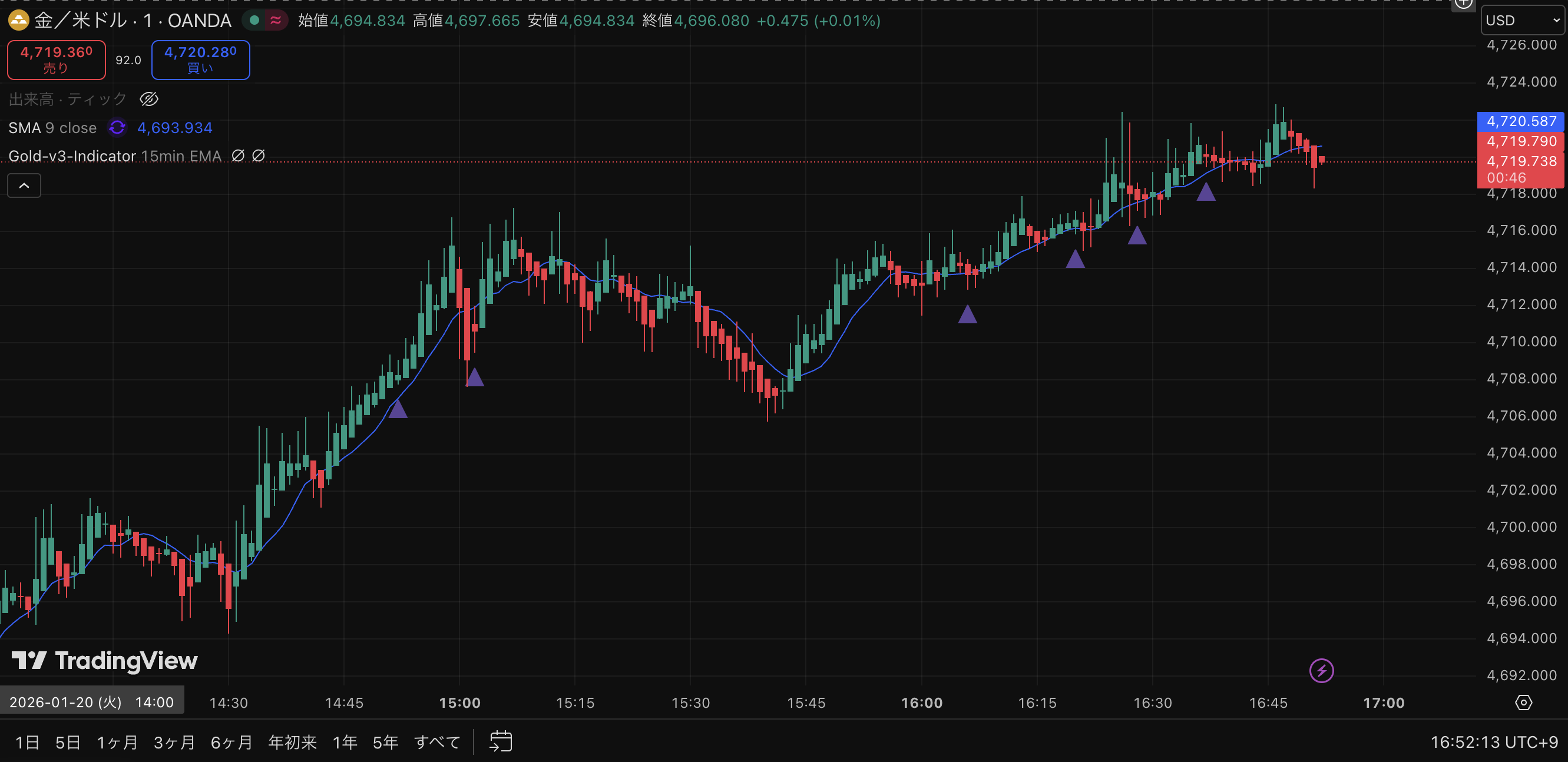Select the 年初来 time range
The image size is (1568, 762).
coord(292,742)
